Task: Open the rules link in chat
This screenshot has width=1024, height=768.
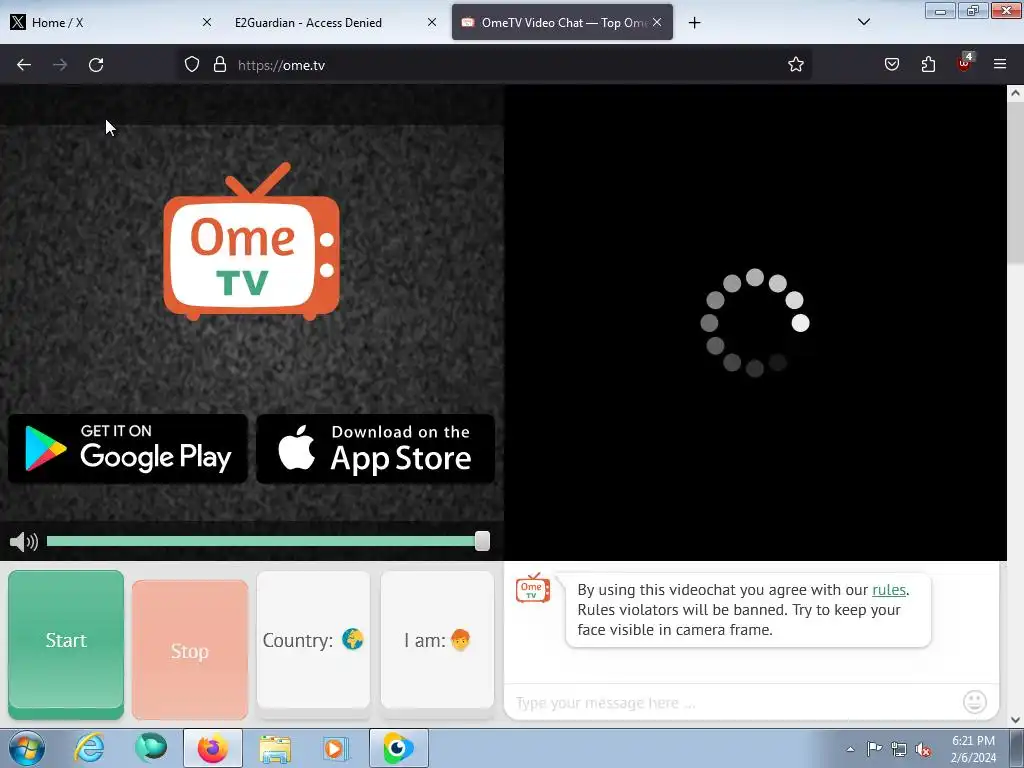Action: point(889,590)
